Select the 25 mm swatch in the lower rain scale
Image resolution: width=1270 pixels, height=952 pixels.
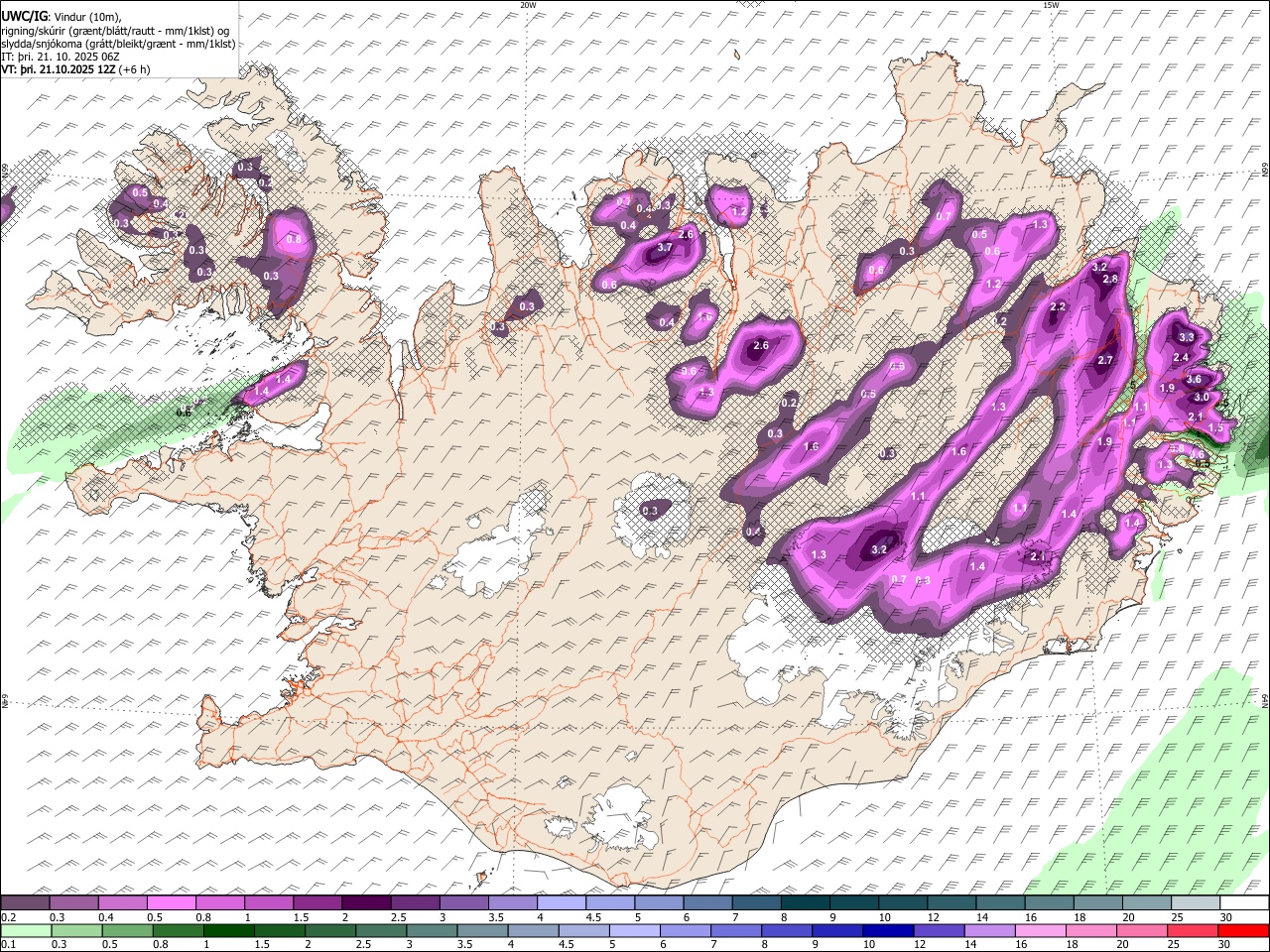(1192, 931)
